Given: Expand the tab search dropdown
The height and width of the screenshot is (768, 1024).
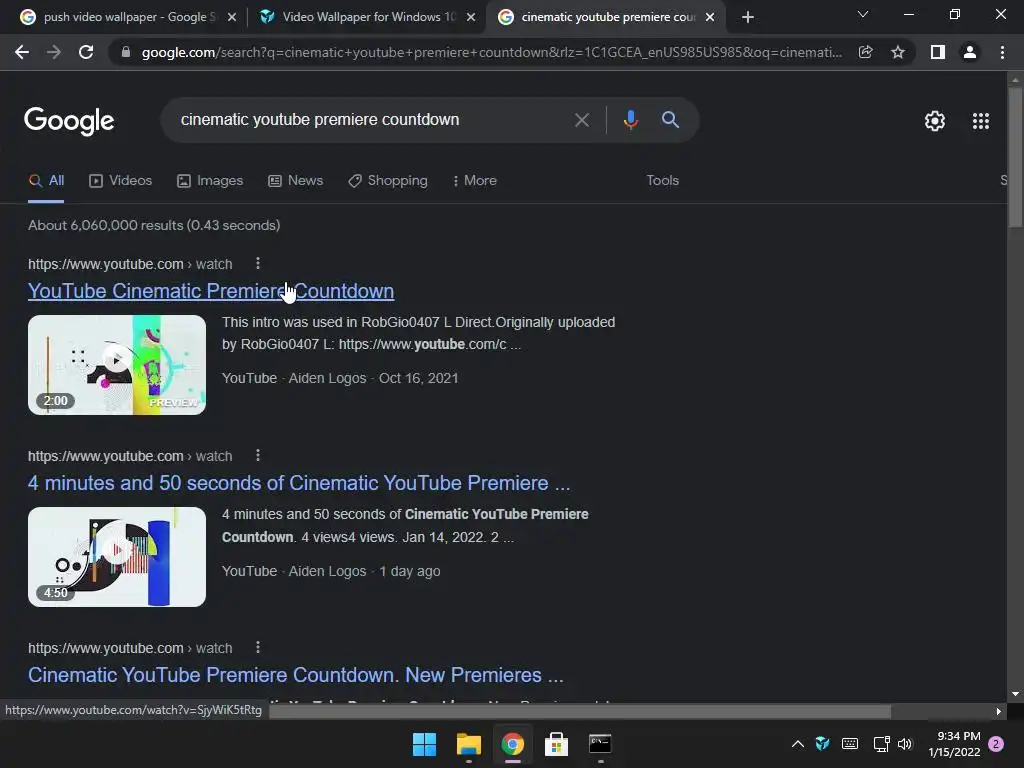Looking at the screenshot, I should [863, 14].
